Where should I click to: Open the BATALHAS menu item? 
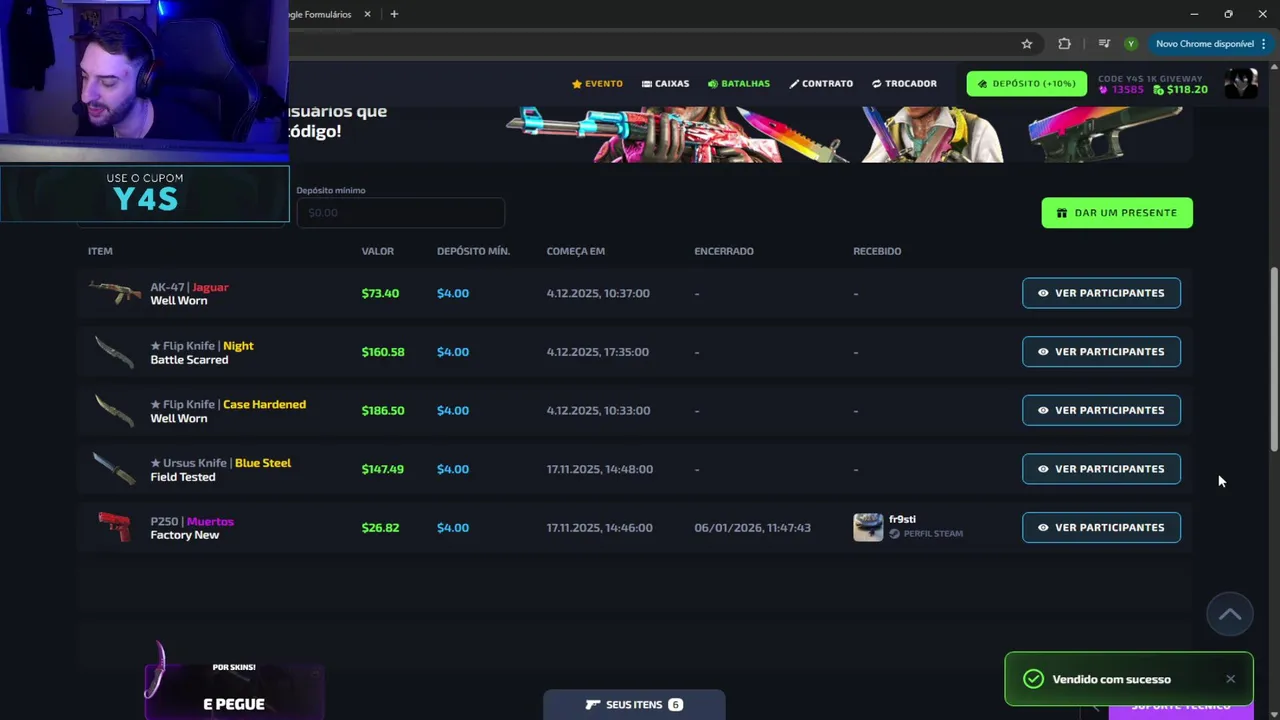pos(739,84)
